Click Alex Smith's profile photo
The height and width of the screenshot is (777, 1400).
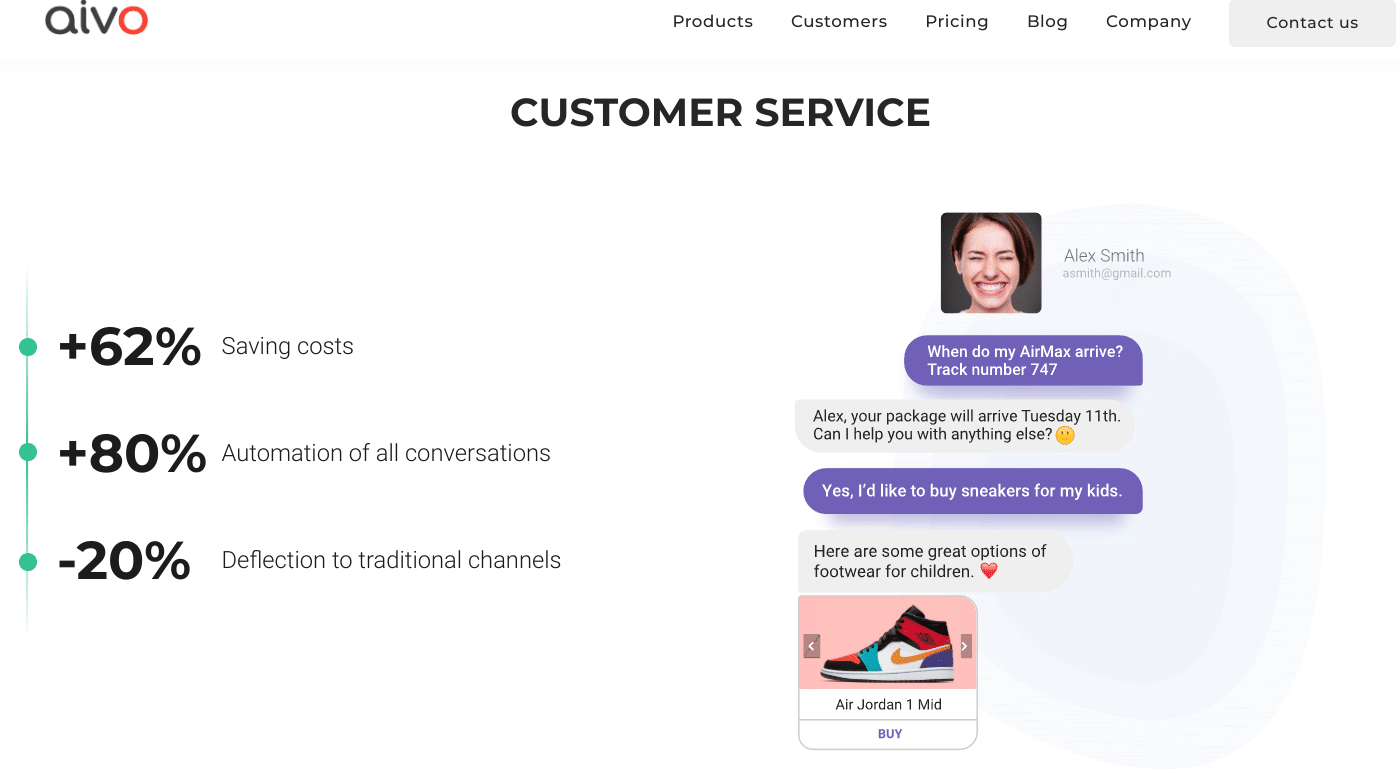[991, 263]
